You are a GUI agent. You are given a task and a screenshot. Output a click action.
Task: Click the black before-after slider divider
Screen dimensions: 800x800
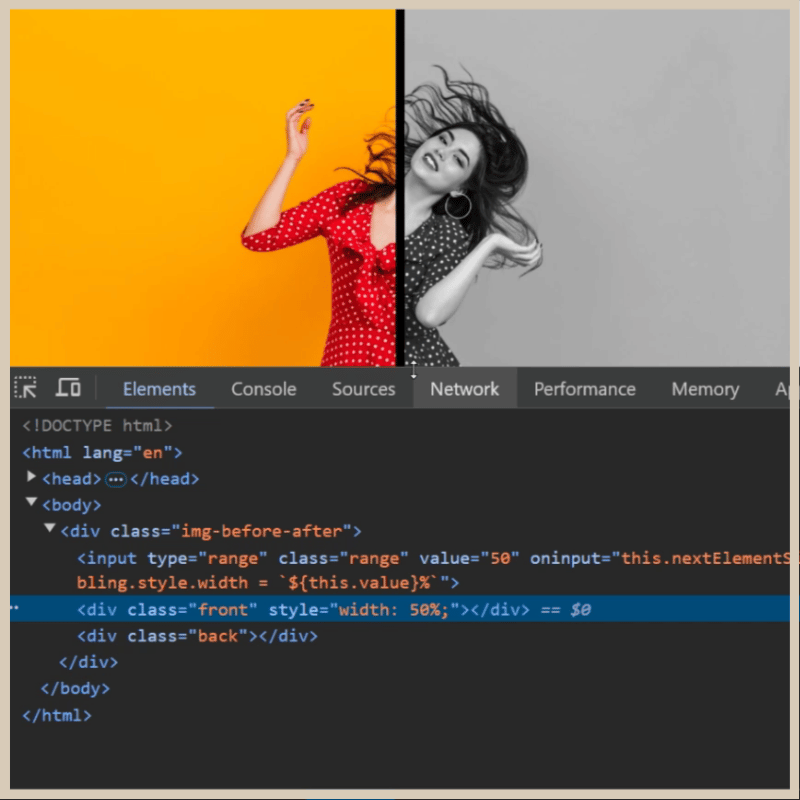pyautogui.click(x=401, y=188)
